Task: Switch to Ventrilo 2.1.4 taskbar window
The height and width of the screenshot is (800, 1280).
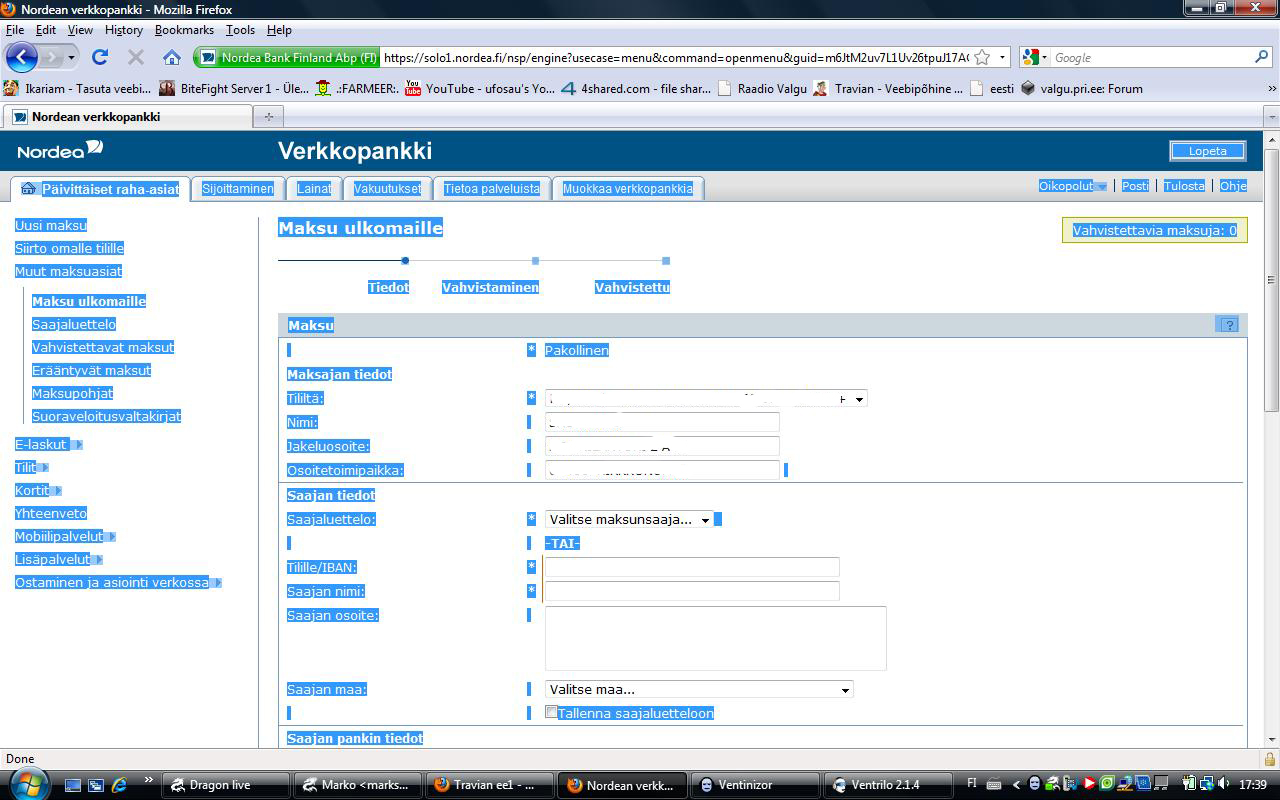Action: (889, 785)
